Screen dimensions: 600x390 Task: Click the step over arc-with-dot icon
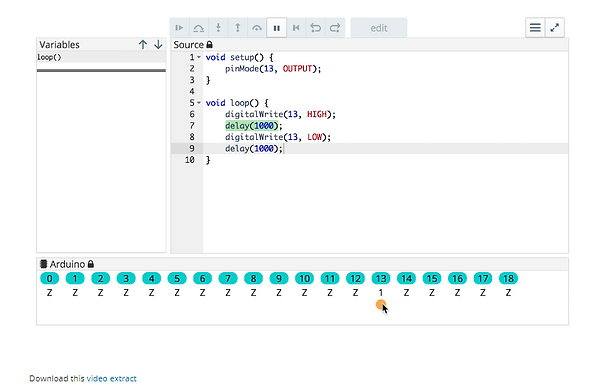(257, 28)
